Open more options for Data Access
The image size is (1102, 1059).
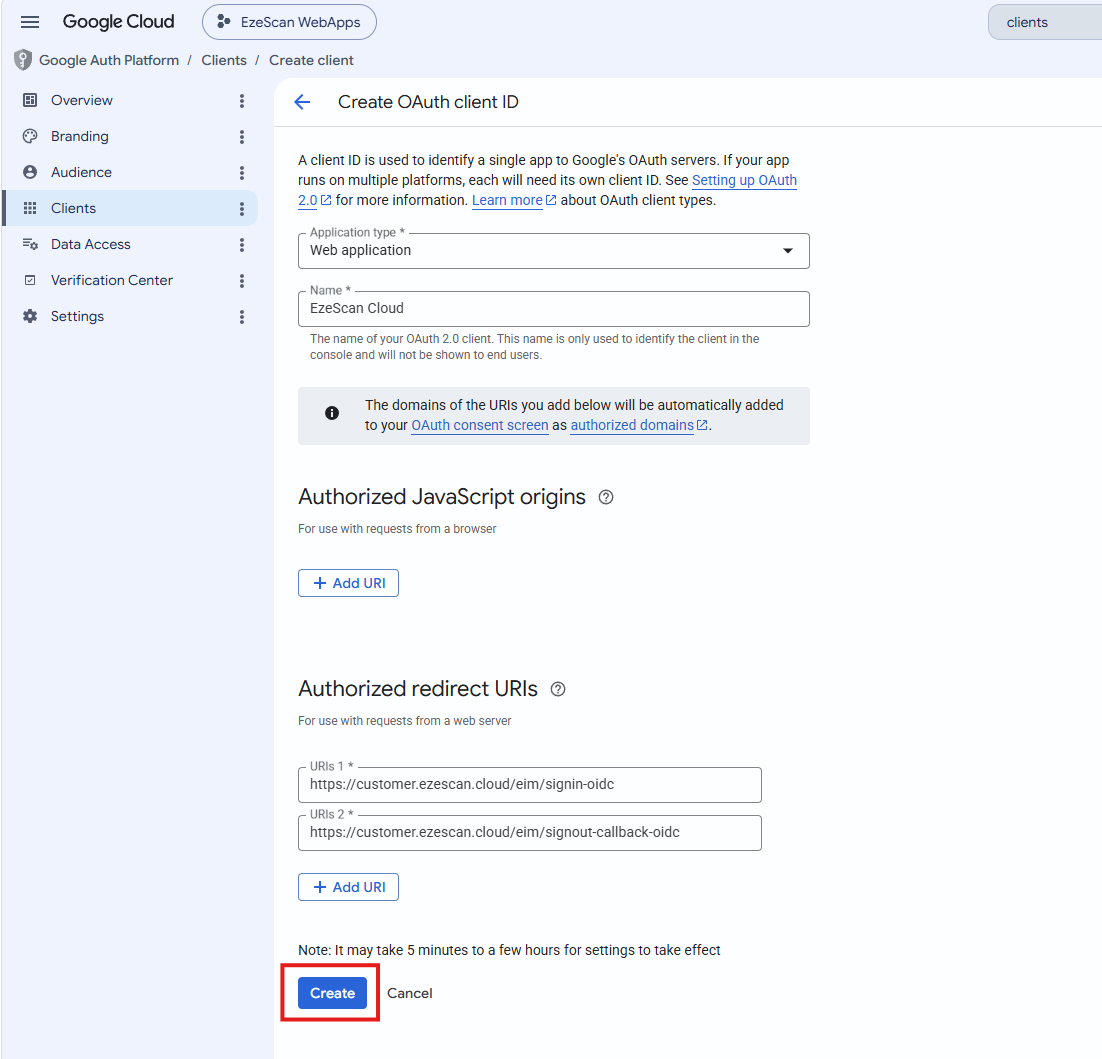pos(242,245)
